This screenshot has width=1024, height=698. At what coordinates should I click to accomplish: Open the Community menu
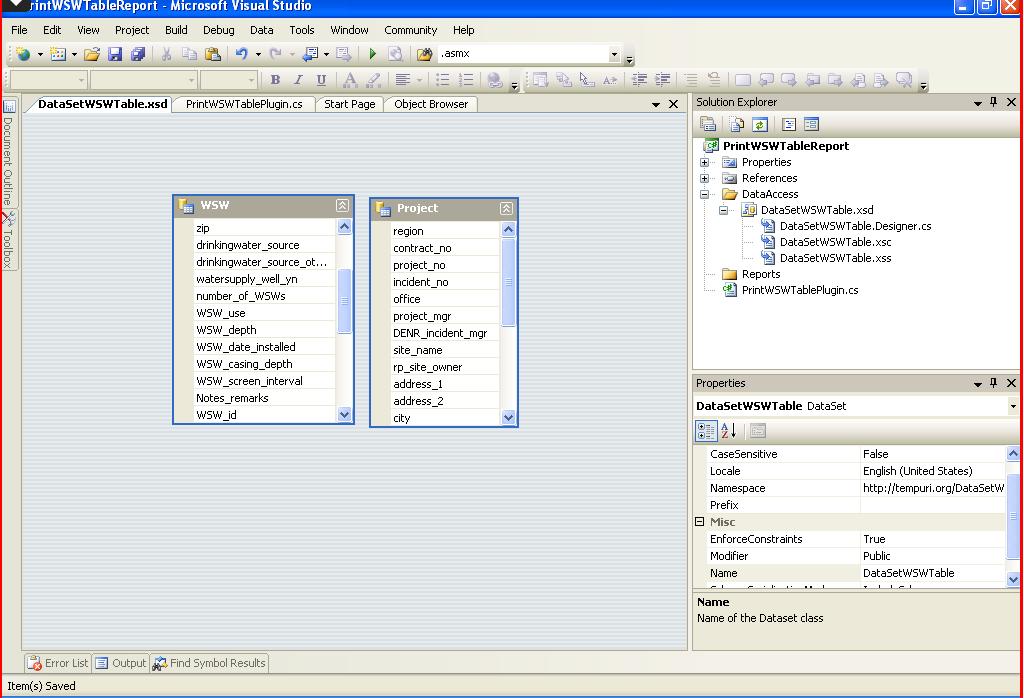tap(411, 30)
